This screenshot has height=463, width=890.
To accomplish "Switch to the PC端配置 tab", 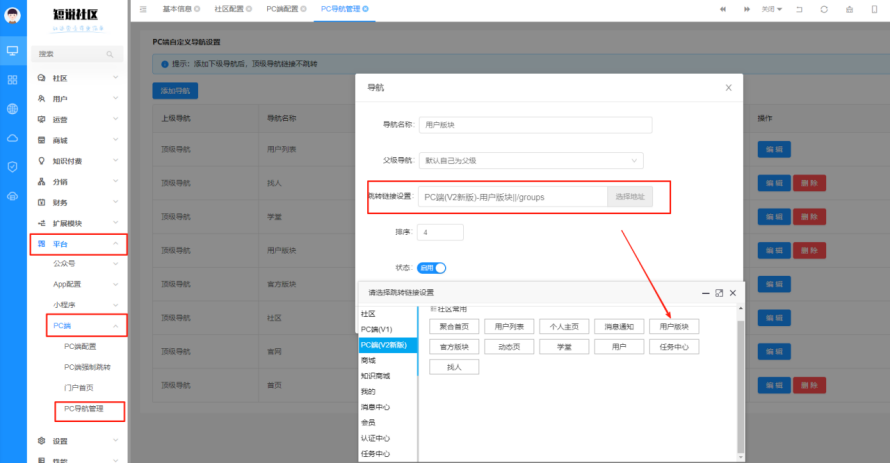I will pos(282,9).
